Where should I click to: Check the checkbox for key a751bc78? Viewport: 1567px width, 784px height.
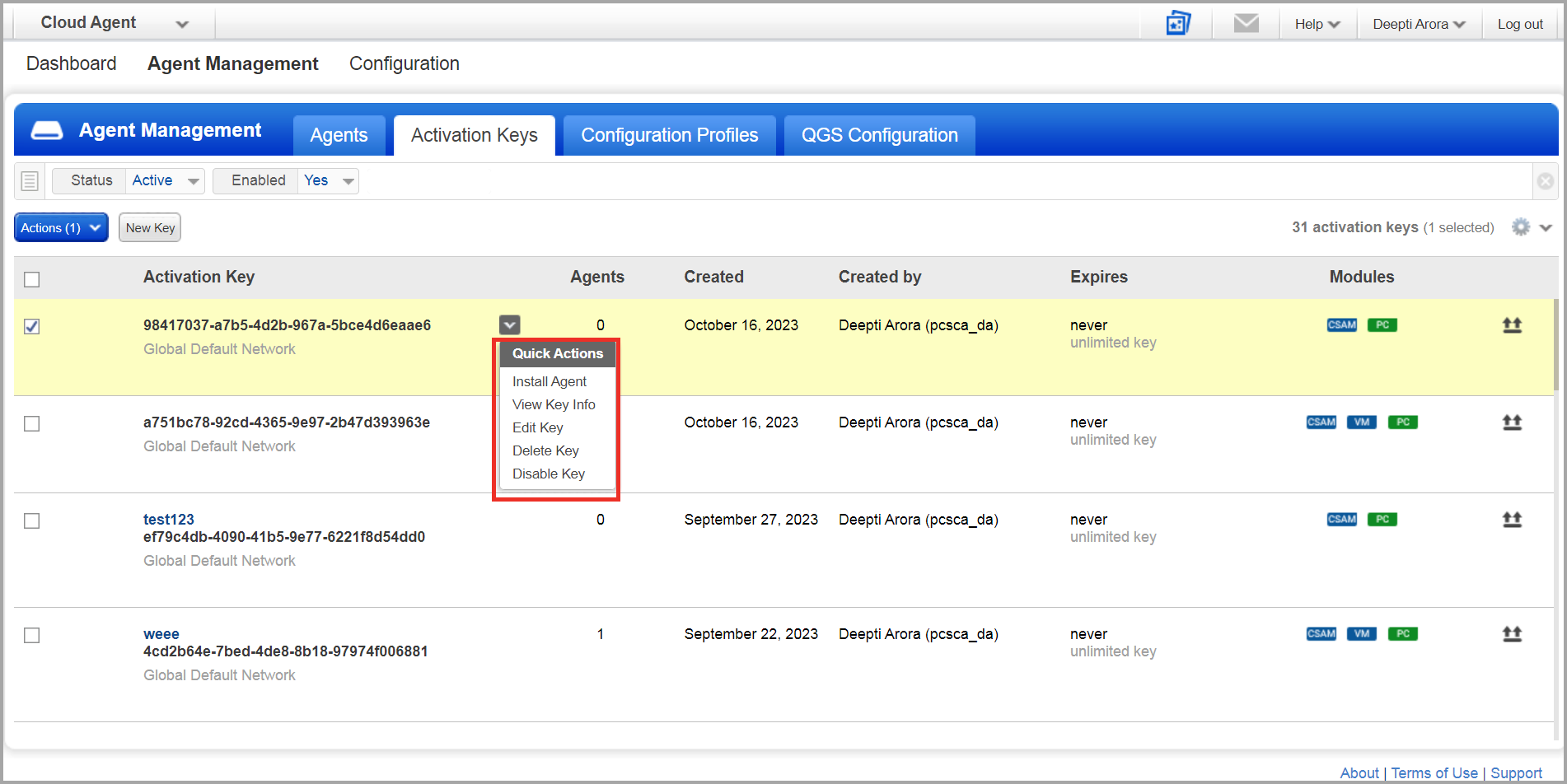tap(32, 423)
